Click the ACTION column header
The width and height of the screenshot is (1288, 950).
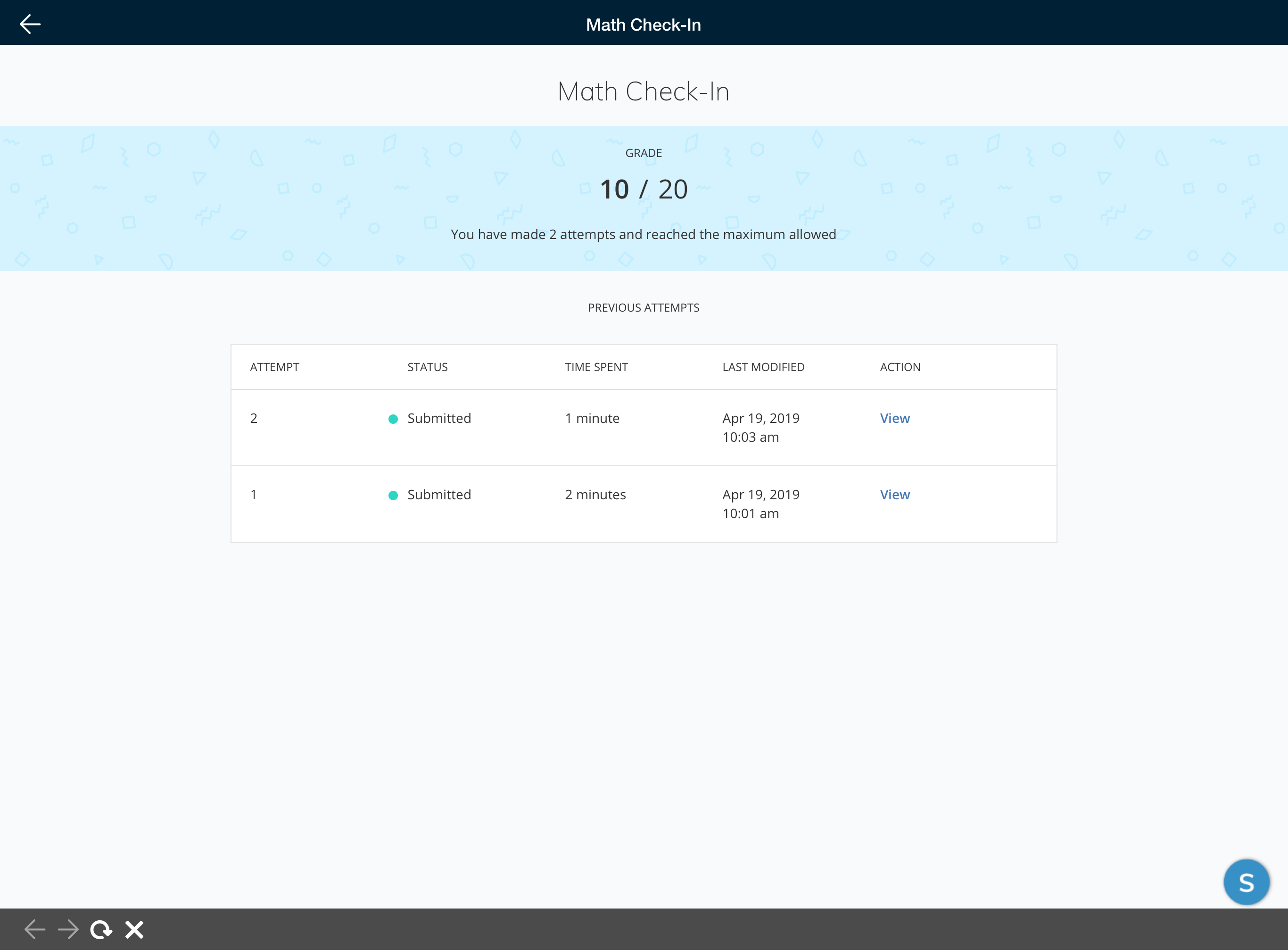pyautogui.click(x=900, y=367)
